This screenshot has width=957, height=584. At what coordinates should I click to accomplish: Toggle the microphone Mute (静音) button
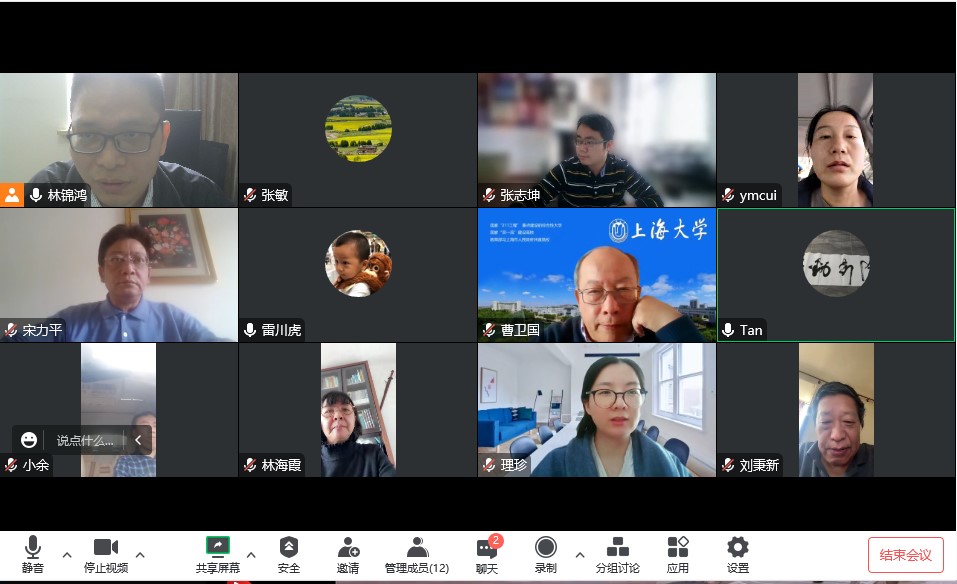[x=33, y=553]
